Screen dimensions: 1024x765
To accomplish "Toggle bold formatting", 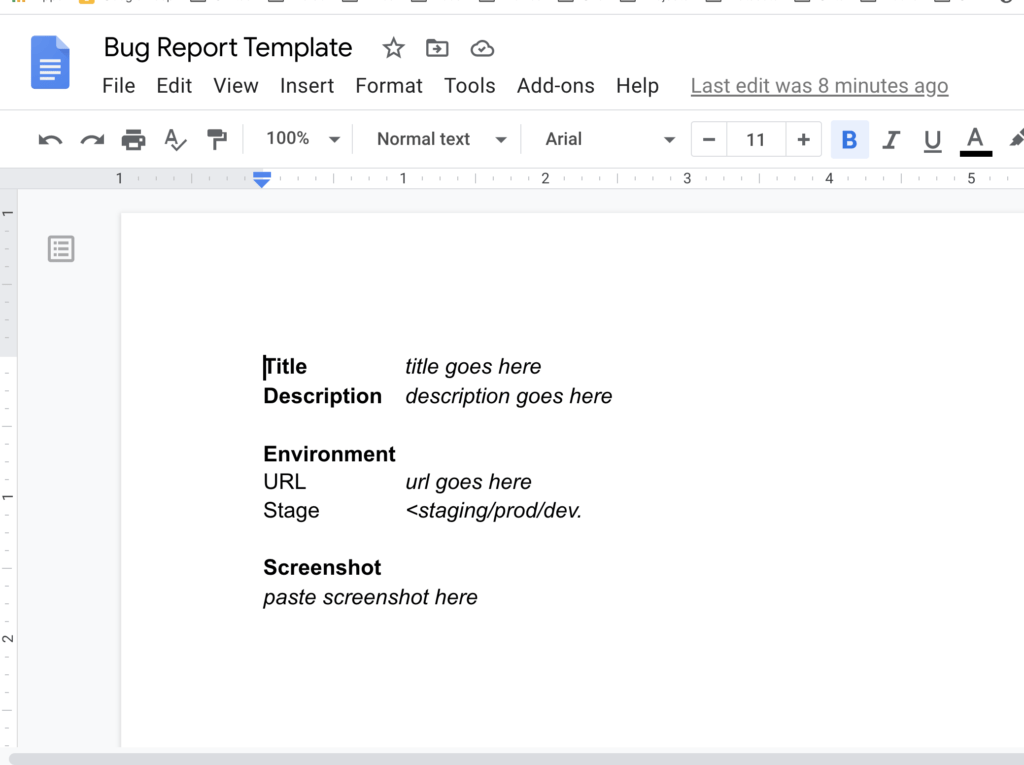I will click(850, 139).
